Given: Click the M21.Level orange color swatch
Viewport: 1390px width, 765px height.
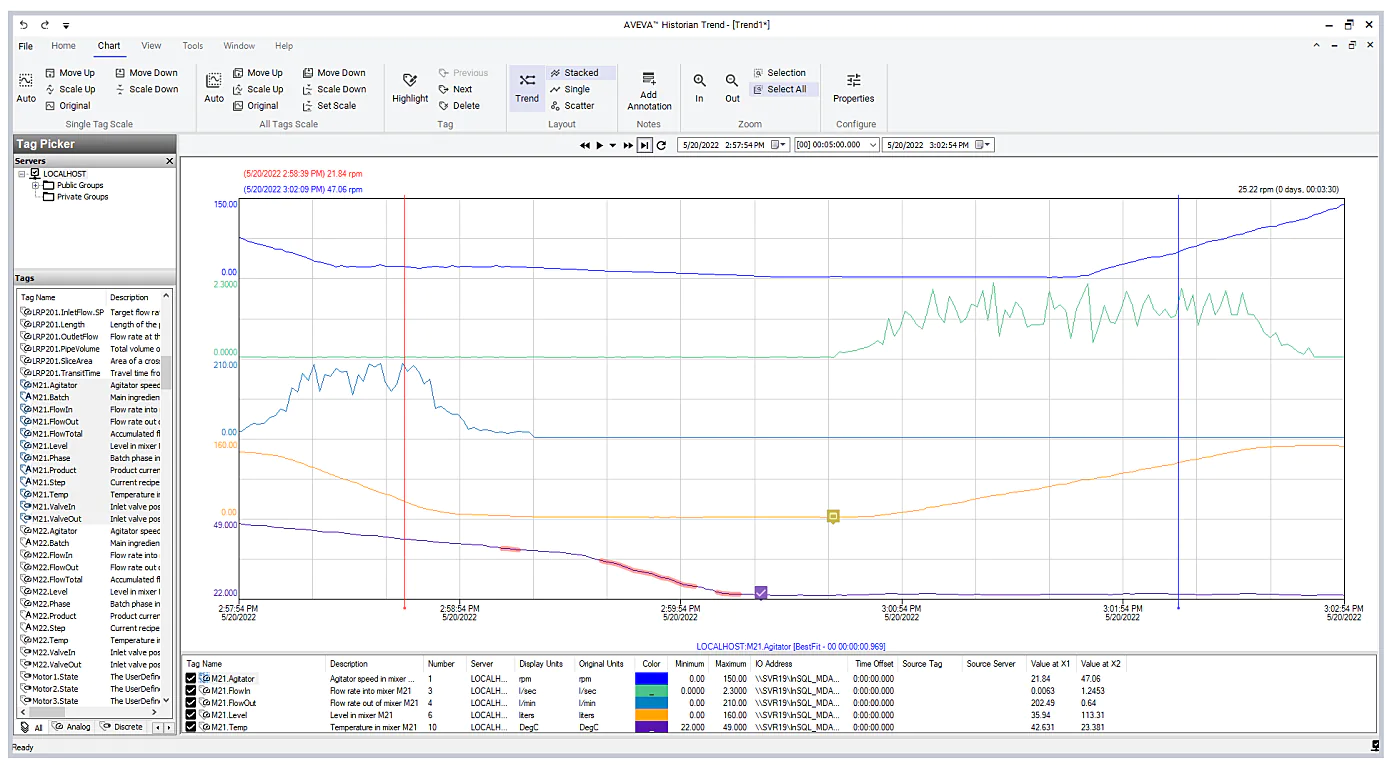Looking at the screenshot, I should 652,714.
